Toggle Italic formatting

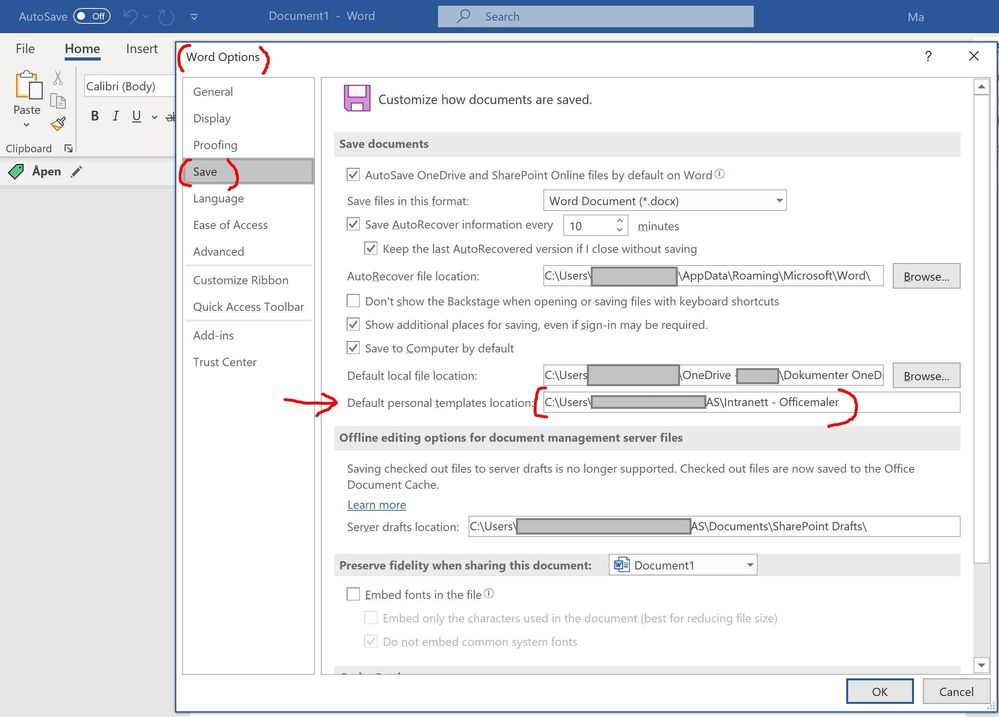click(x=115, y=116)
